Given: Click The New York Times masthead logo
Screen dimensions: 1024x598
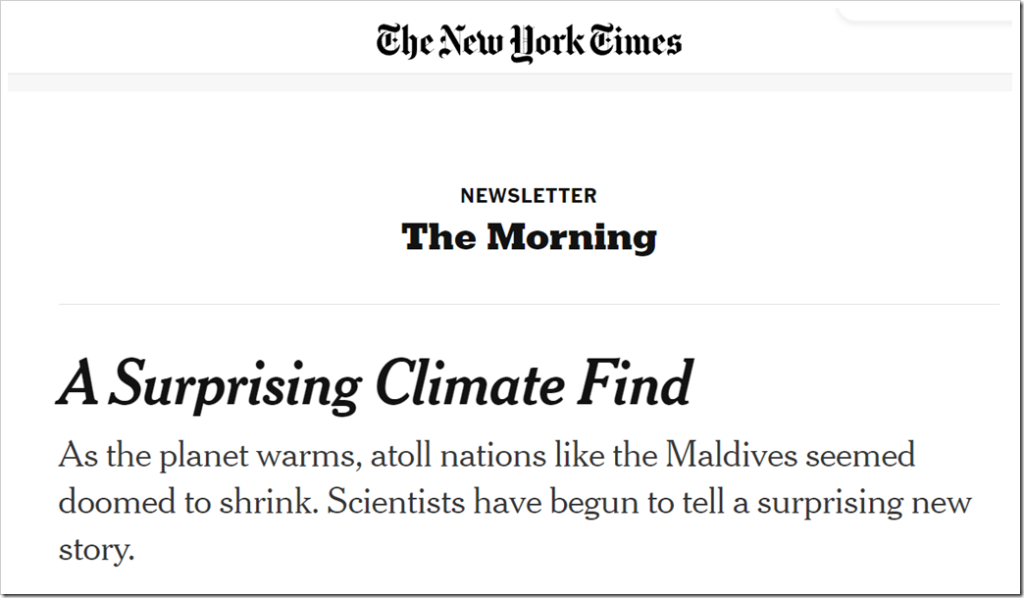Looking at the screenshot, I should point(529,42).
